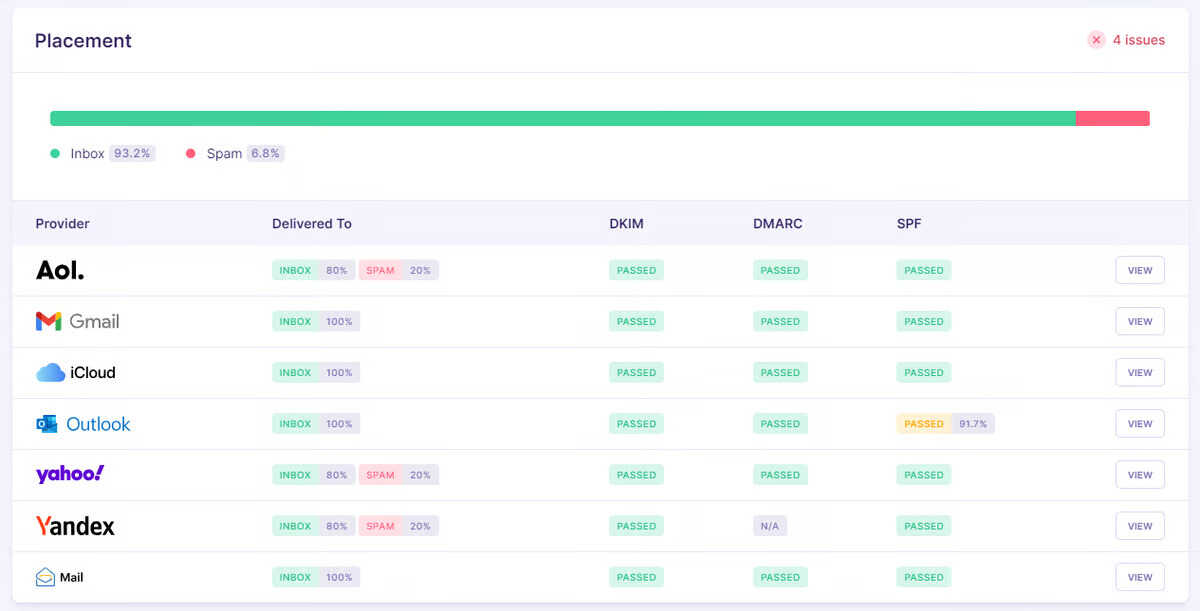Click the Aol. provider logo
Image resolution: width=1200 pixels, height=611 pixels.
60,270
